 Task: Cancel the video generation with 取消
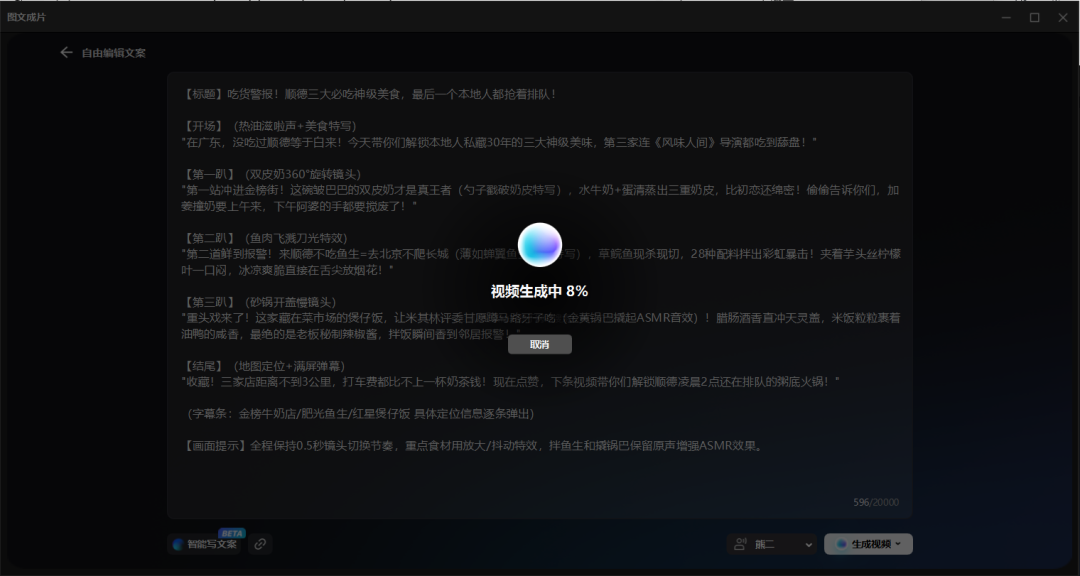click(540, 344)
